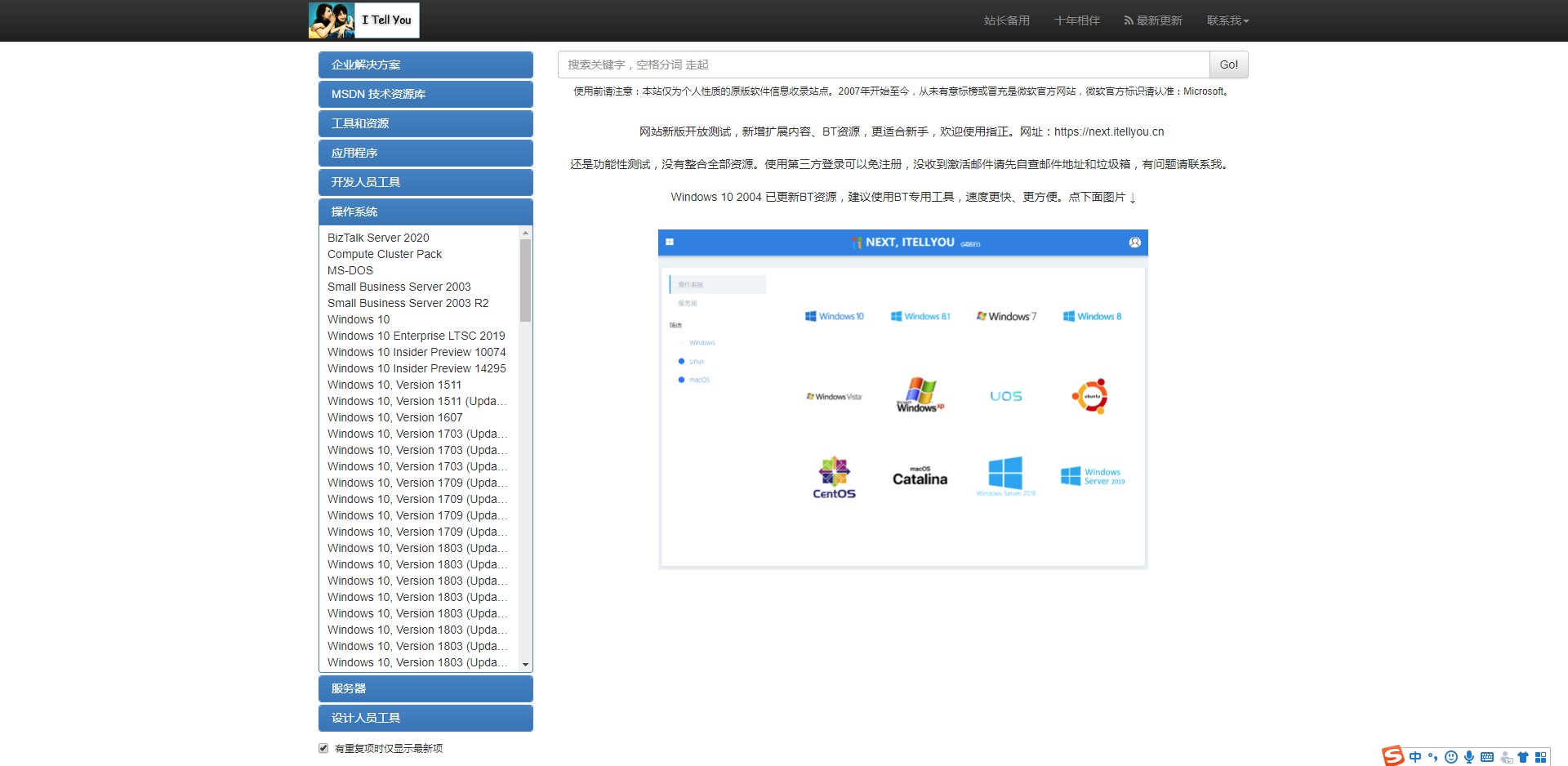Expand the 开发人员工具 panel
This screenshot has height=766, width=1568.
425,182
